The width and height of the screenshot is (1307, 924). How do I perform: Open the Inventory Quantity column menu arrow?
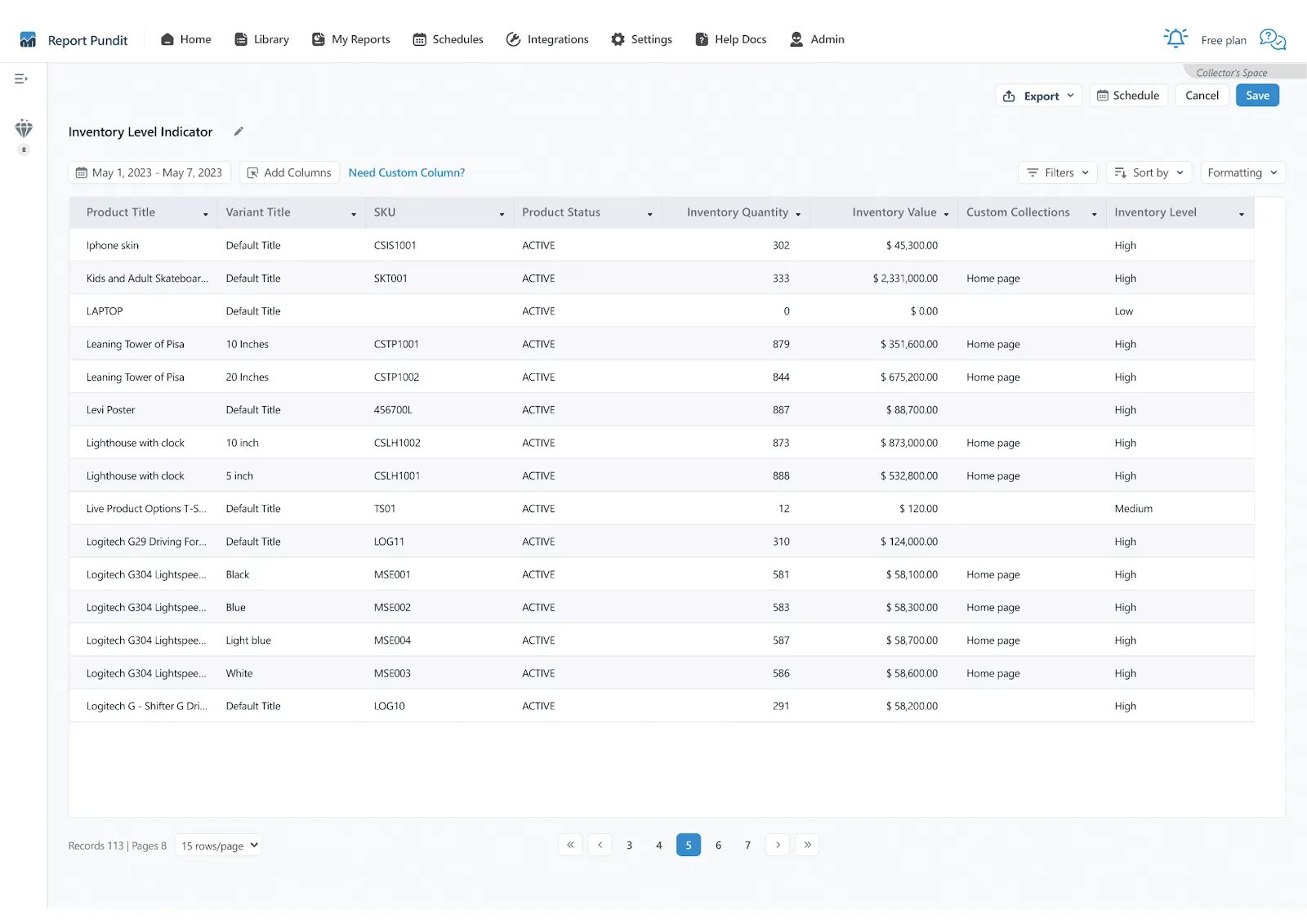pyautogui.click(x=798, y=214)
